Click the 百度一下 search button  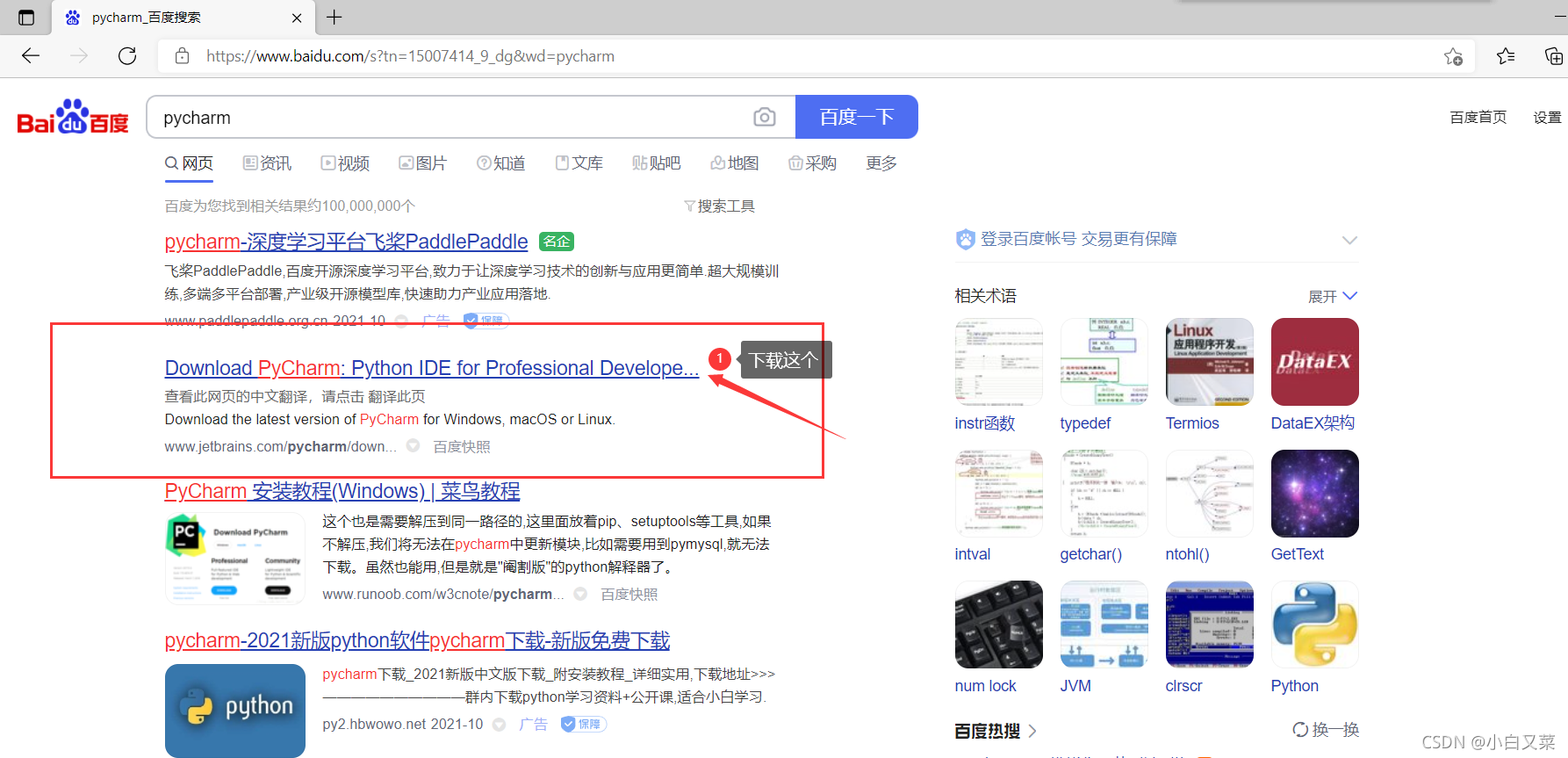(856, 117)
